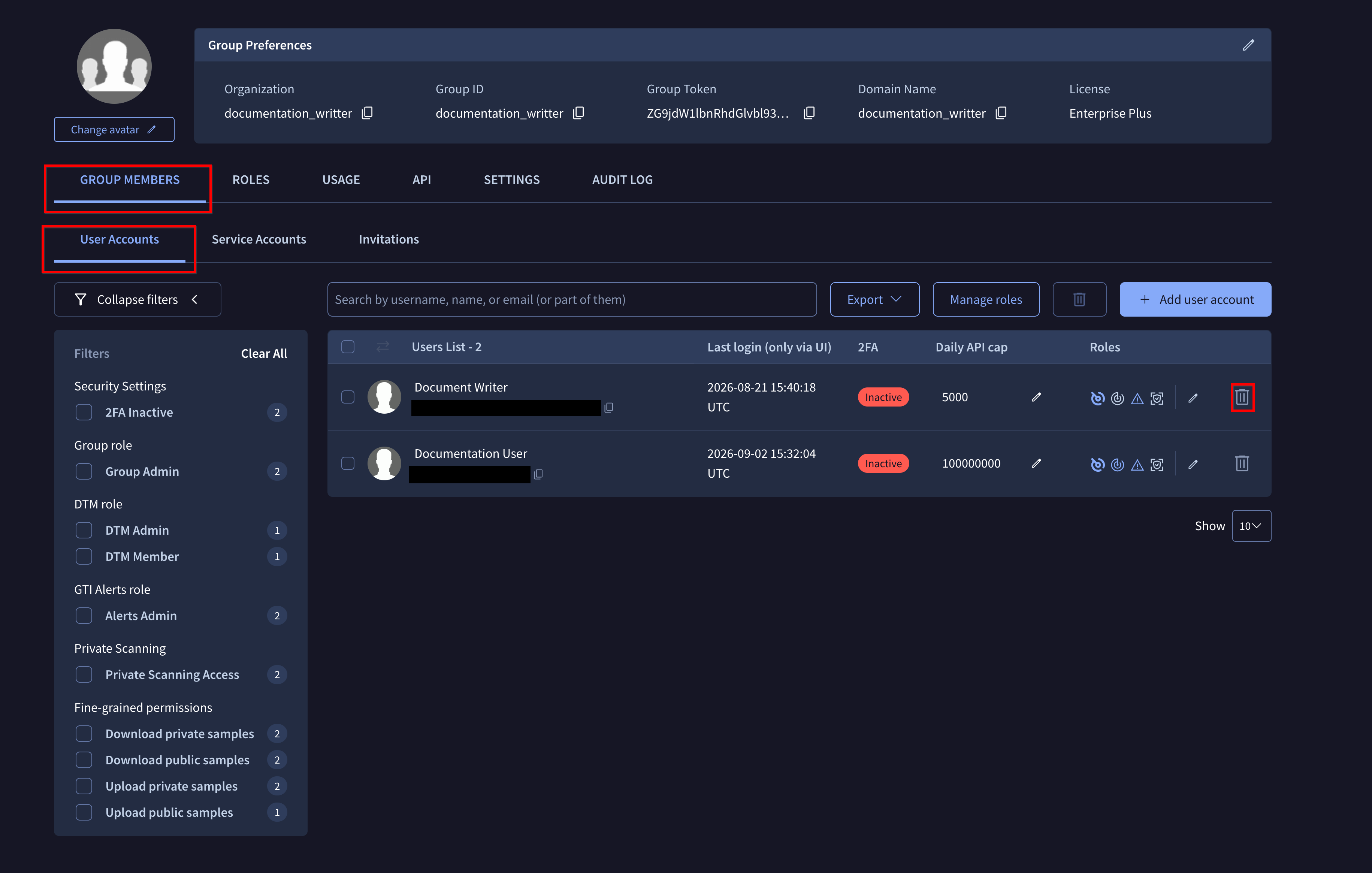Click the bulk delete trash button
Screen dimensions: 1372x873
click(x=1079, y=299)
